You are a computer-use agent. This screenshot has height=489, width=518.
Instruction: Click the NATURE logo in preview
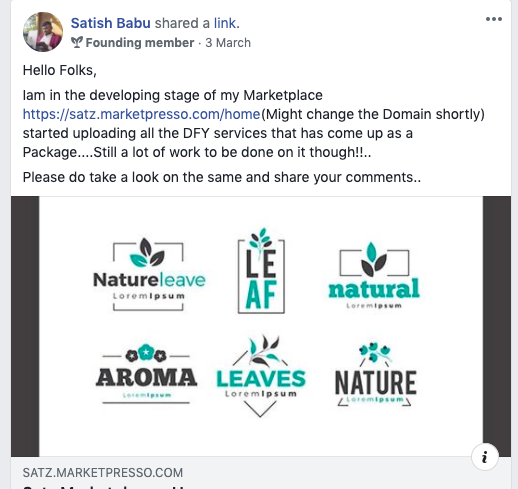pyautogui.click(x=375, y=375)
